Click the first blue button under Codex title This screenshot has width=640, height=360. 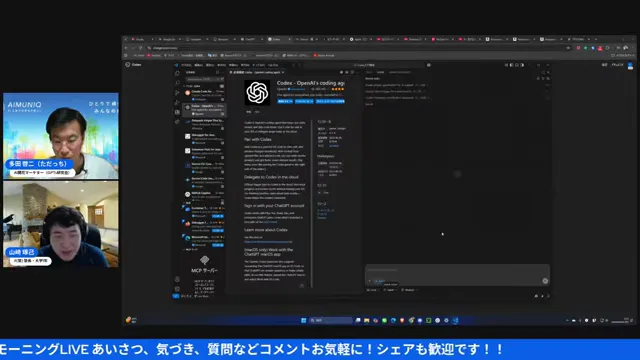click(285, 101)
